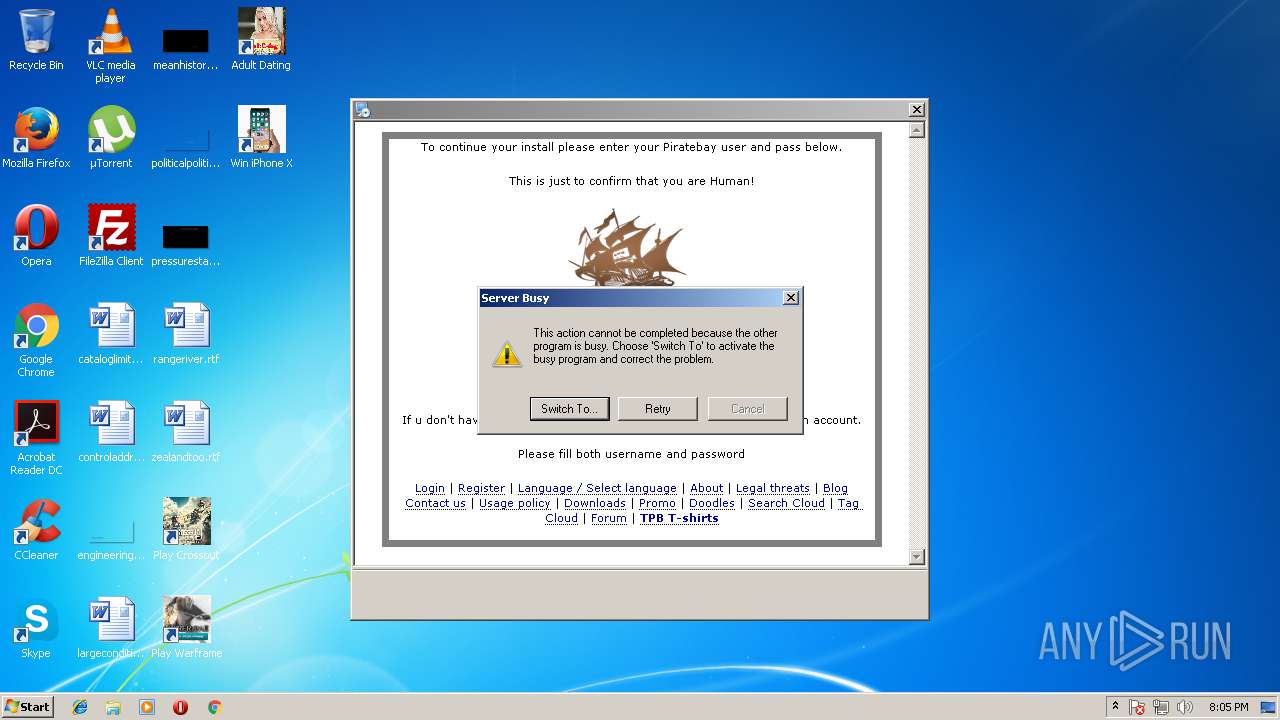Click the Chrome taskbar icon
Image resolution: width=1280 pixels, height=720 pixels.
[x=214, y=707]
